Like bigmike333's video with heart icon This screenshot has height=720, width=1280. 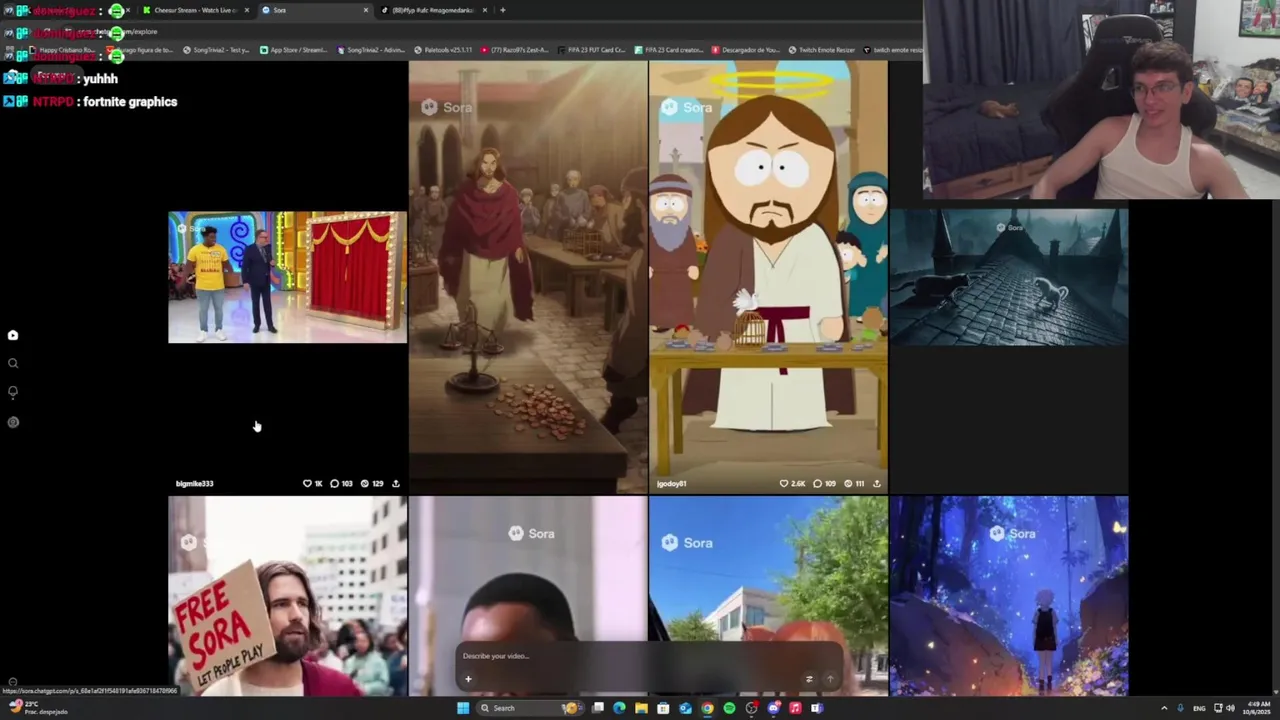308,483
